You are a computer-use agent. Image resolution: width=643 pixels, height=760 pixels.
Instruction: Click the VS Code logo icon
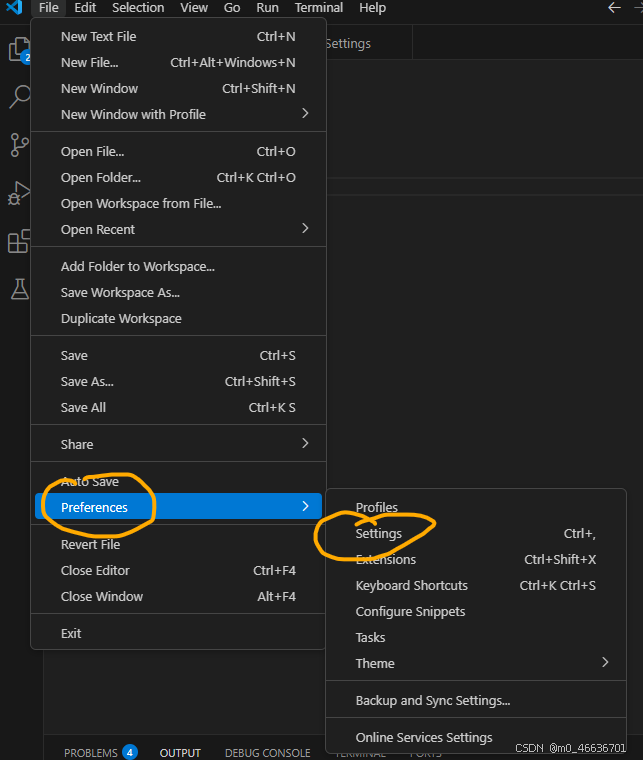click(14, 7)
